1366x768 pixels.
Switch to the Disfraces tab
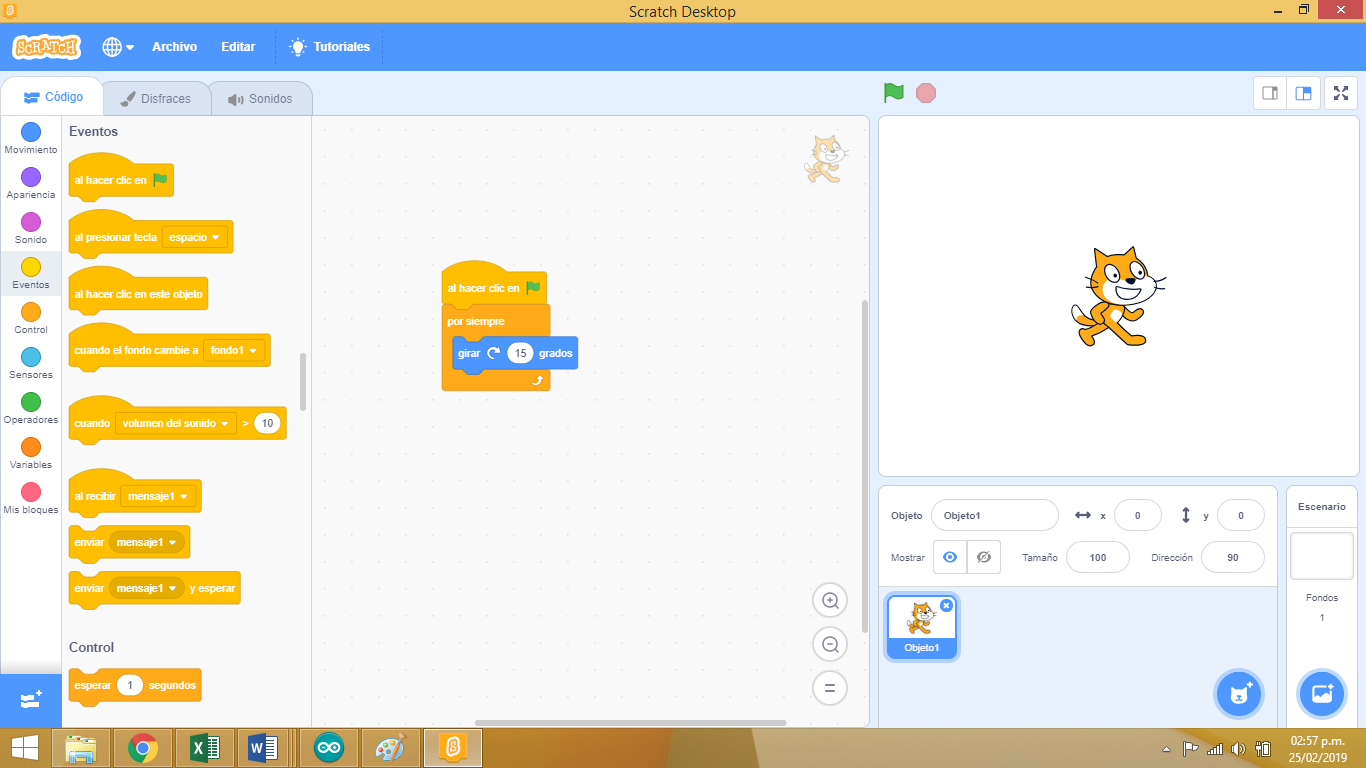[156, 97]
